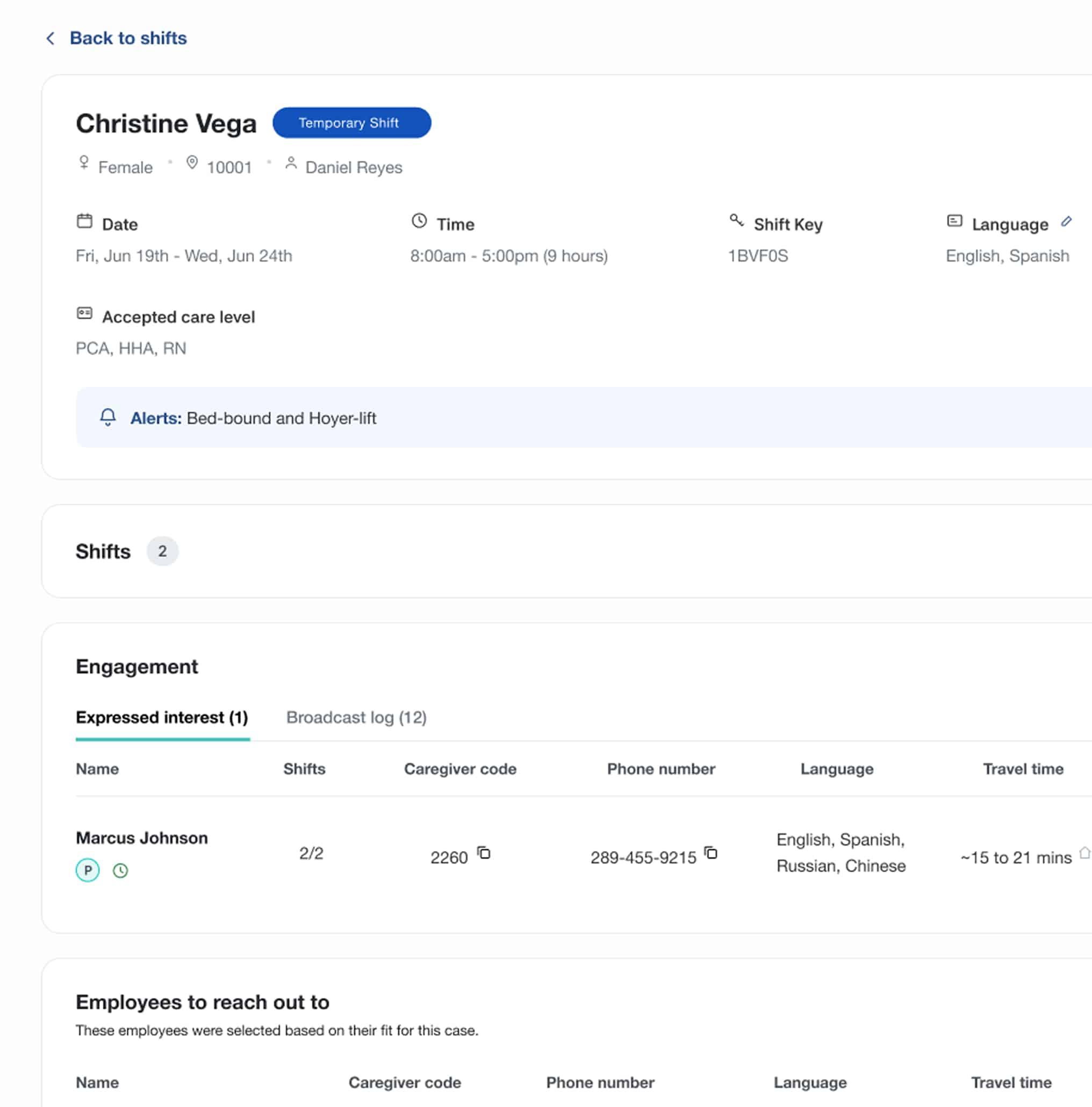The height and width of the screenshot is (1107, 1092).
Task: Click the Shifts heading
Action: [x=103, y=551]
